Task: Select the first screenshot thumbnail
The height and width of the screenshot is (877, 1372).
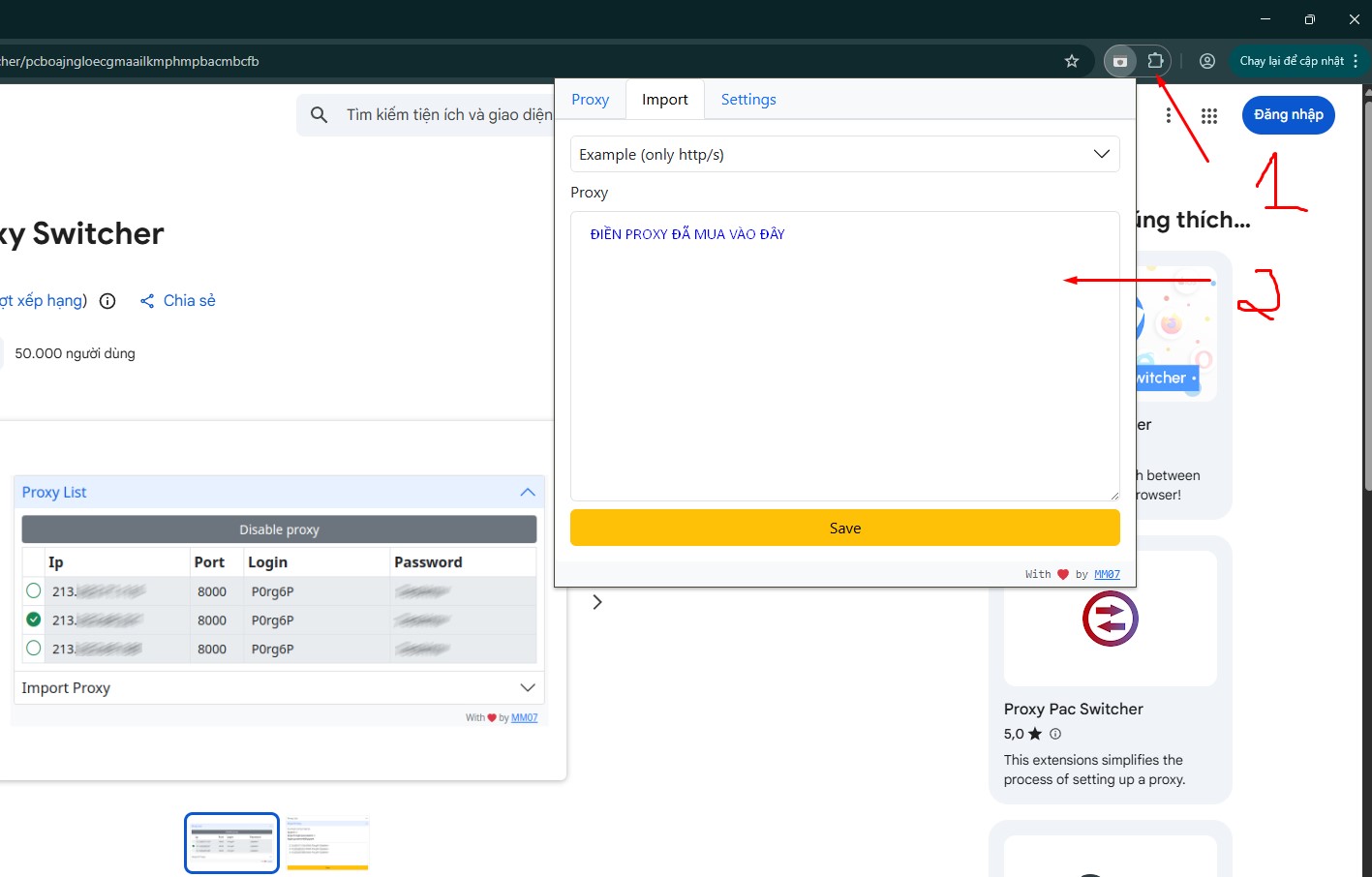Action: tap(231, 843)
